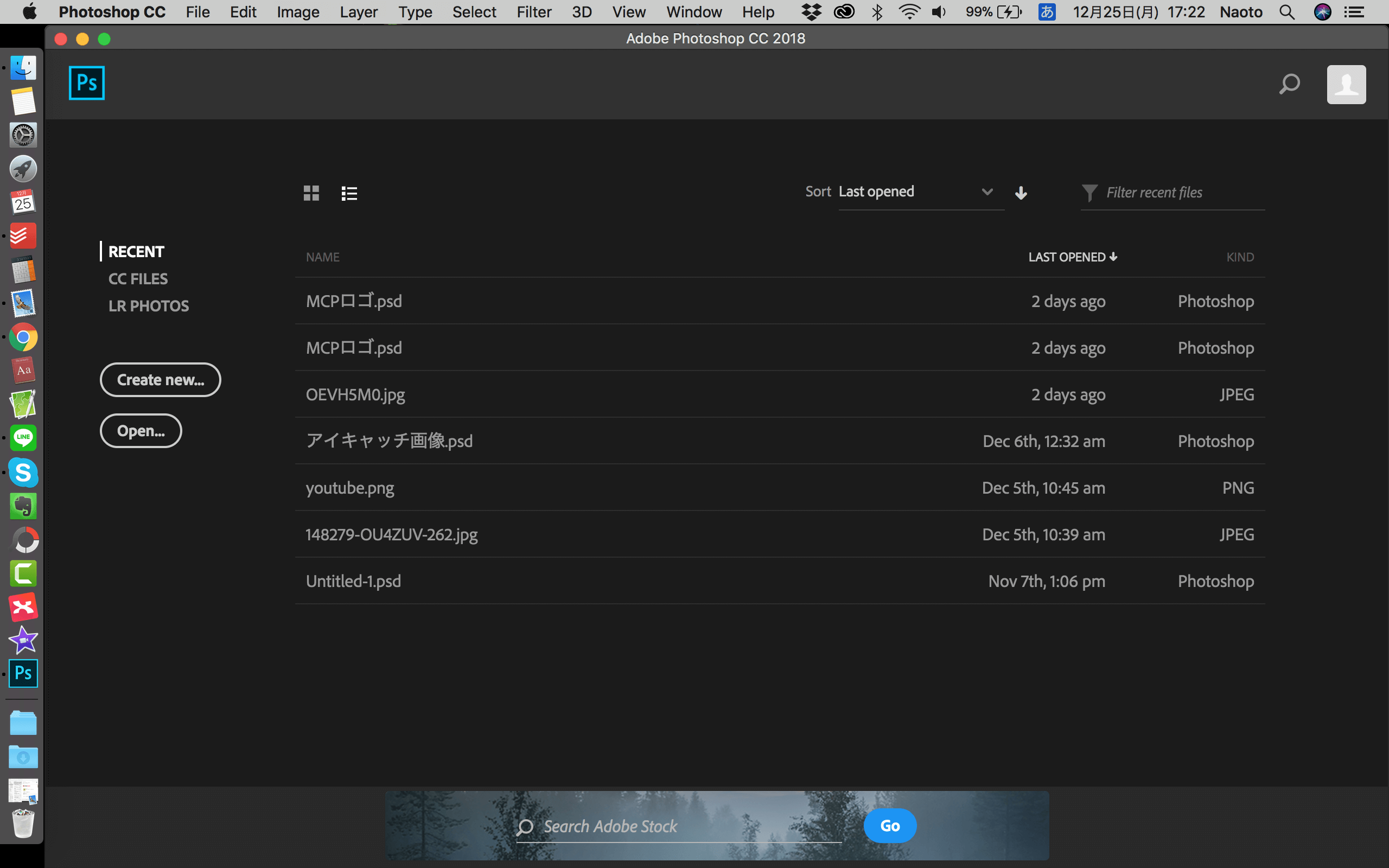Open Notification Center icon
1389x868 pixels.
point(1354,11)
